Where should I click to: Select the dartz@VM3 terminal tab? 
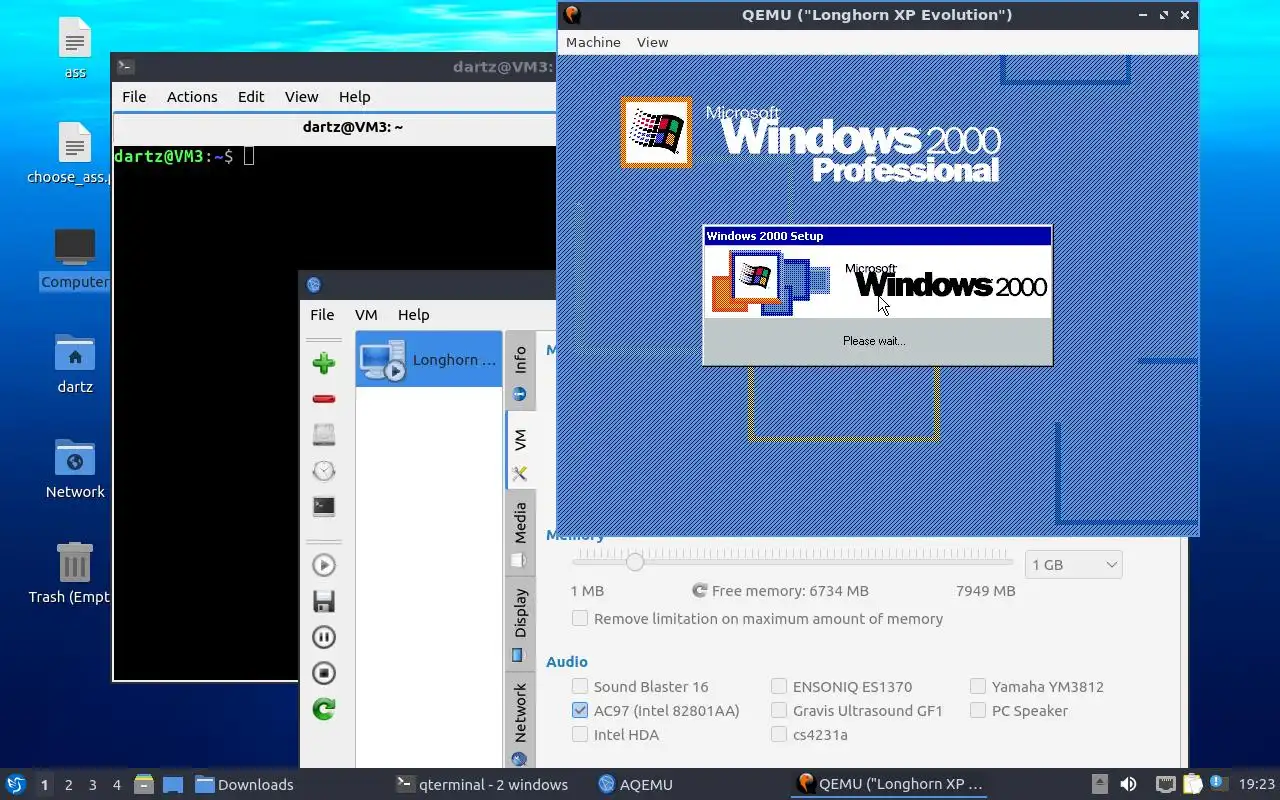353,127
